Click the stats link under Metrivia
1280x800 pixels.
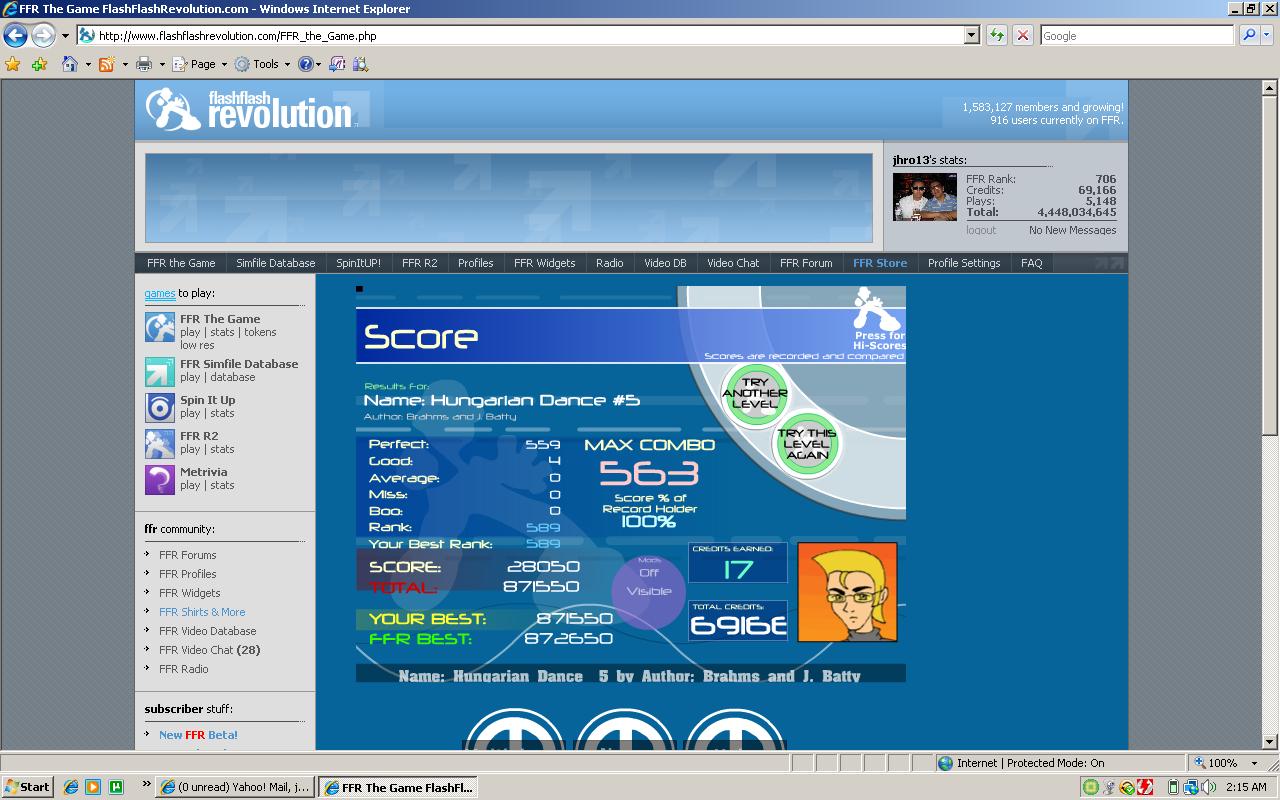tap(222, 485)
